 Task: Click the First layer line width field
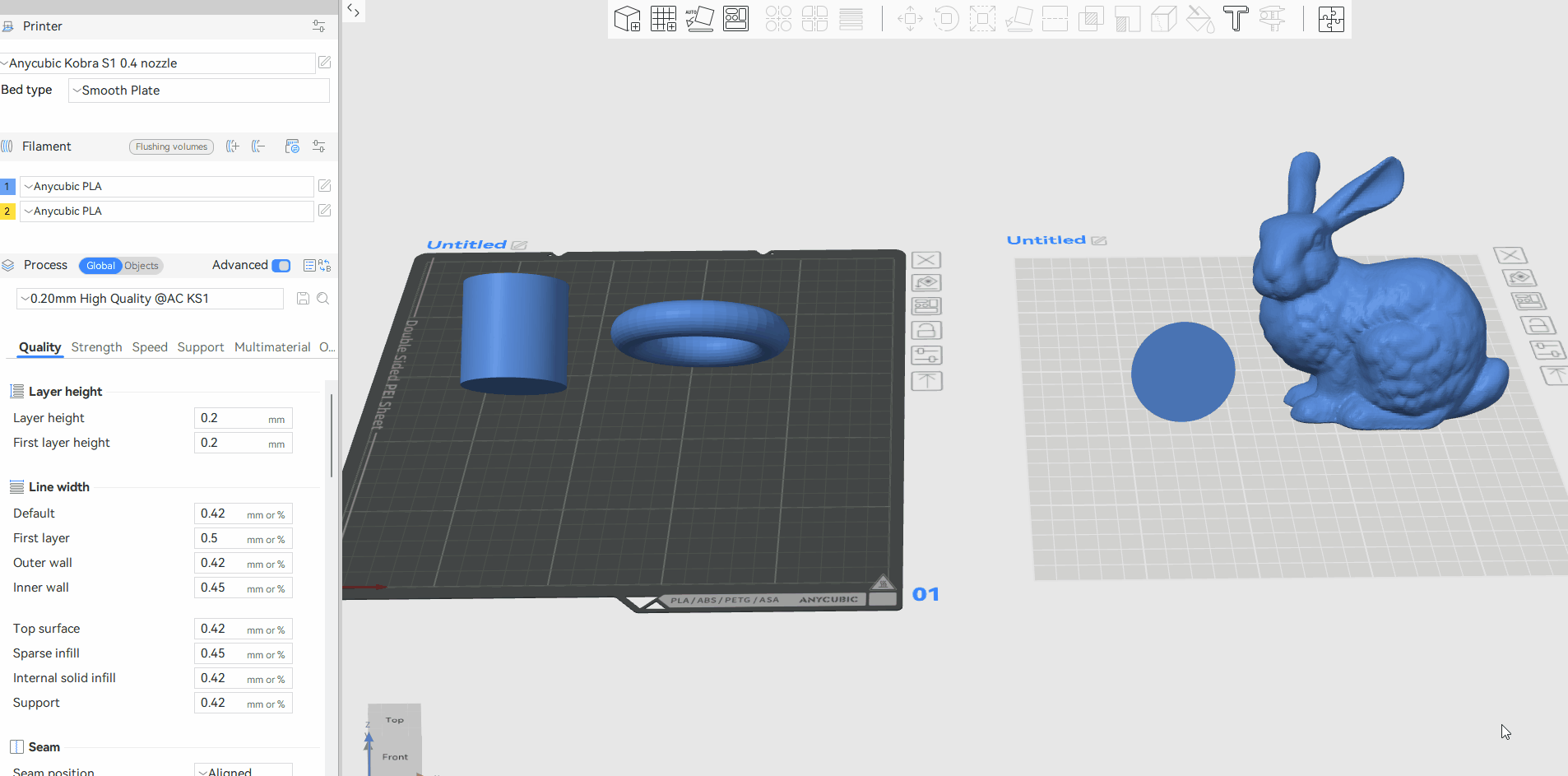tap(243, 538)
